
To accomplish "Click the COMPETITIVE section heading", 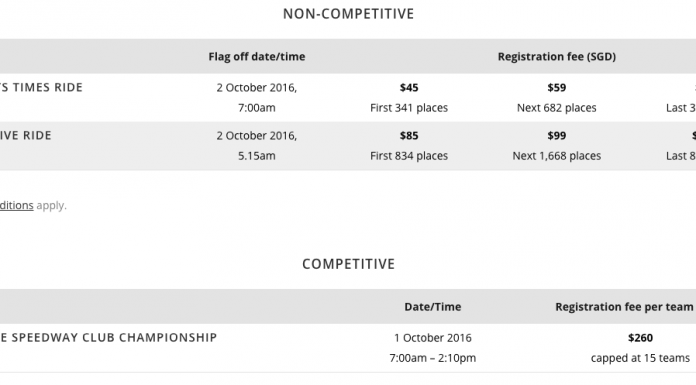I will [348, 264].
